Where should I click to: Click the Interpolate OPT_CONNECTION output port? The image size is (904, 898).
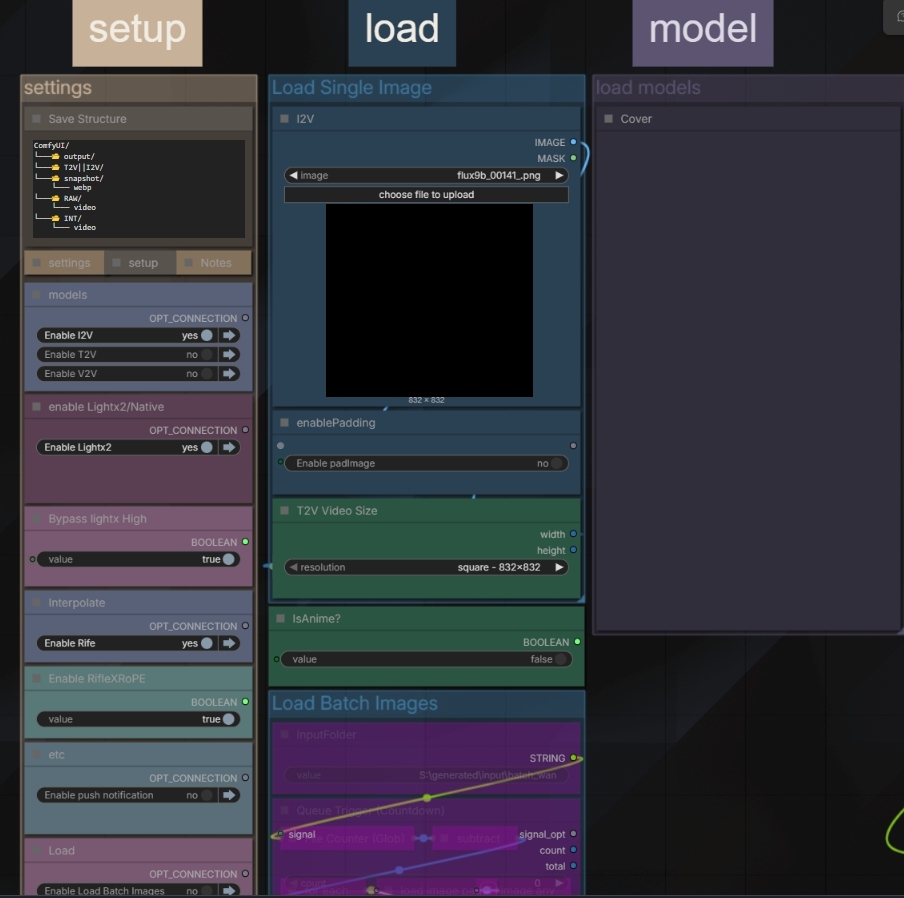245,625
